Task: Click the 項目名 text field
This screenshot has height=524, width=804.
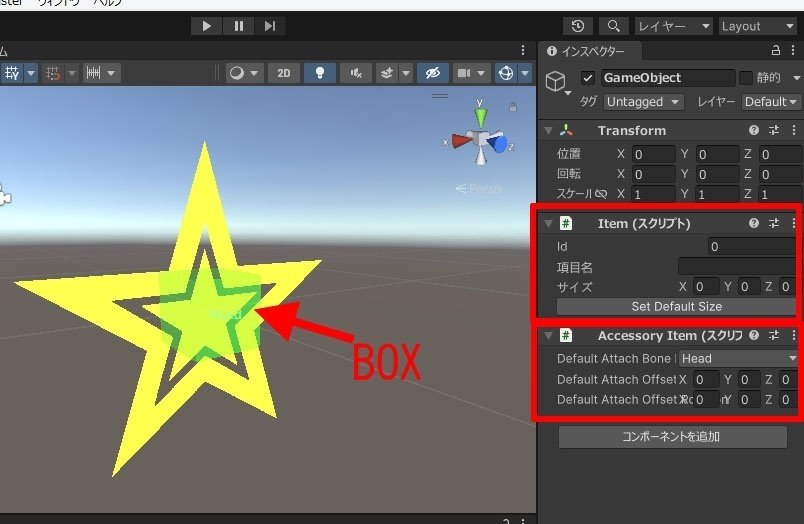Action: click(737, 267)
